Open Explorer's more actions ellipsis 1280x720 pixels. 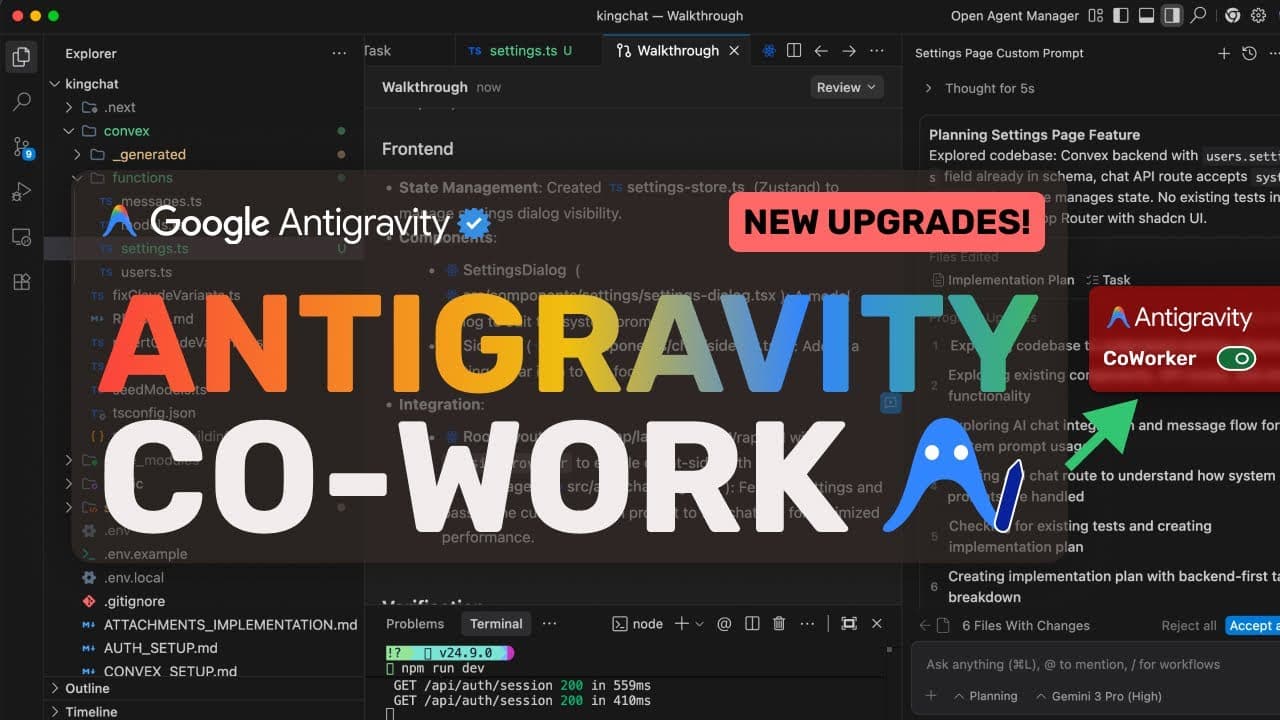tap(340, 53)
